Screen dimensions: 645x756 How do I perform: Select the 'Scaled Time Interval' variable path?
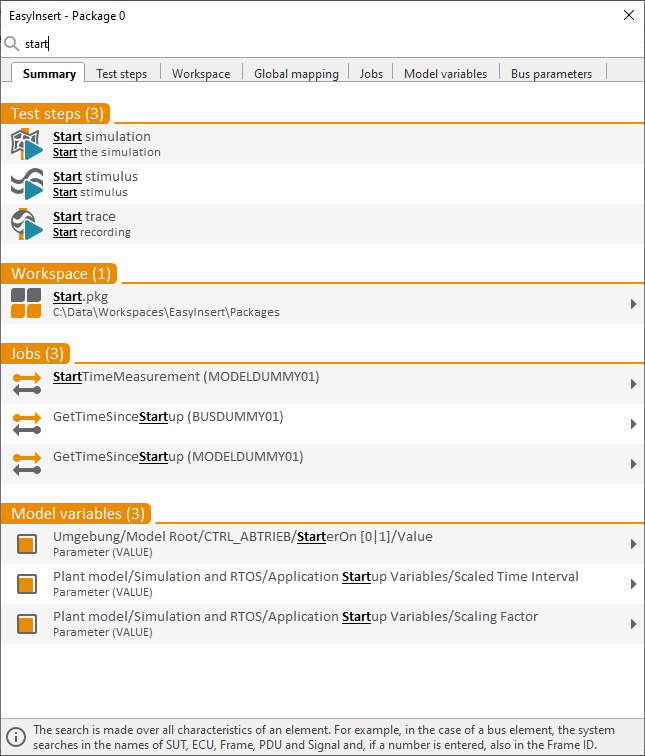tap(315, 577)
